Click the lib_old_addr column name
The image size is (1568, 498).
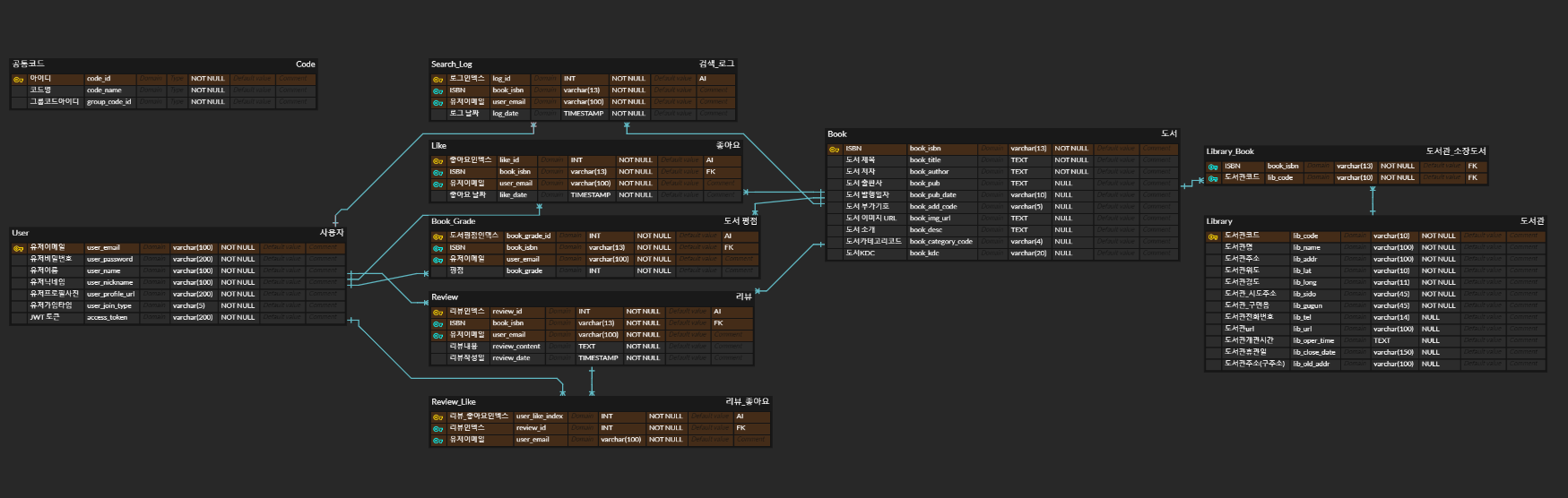1311,365
